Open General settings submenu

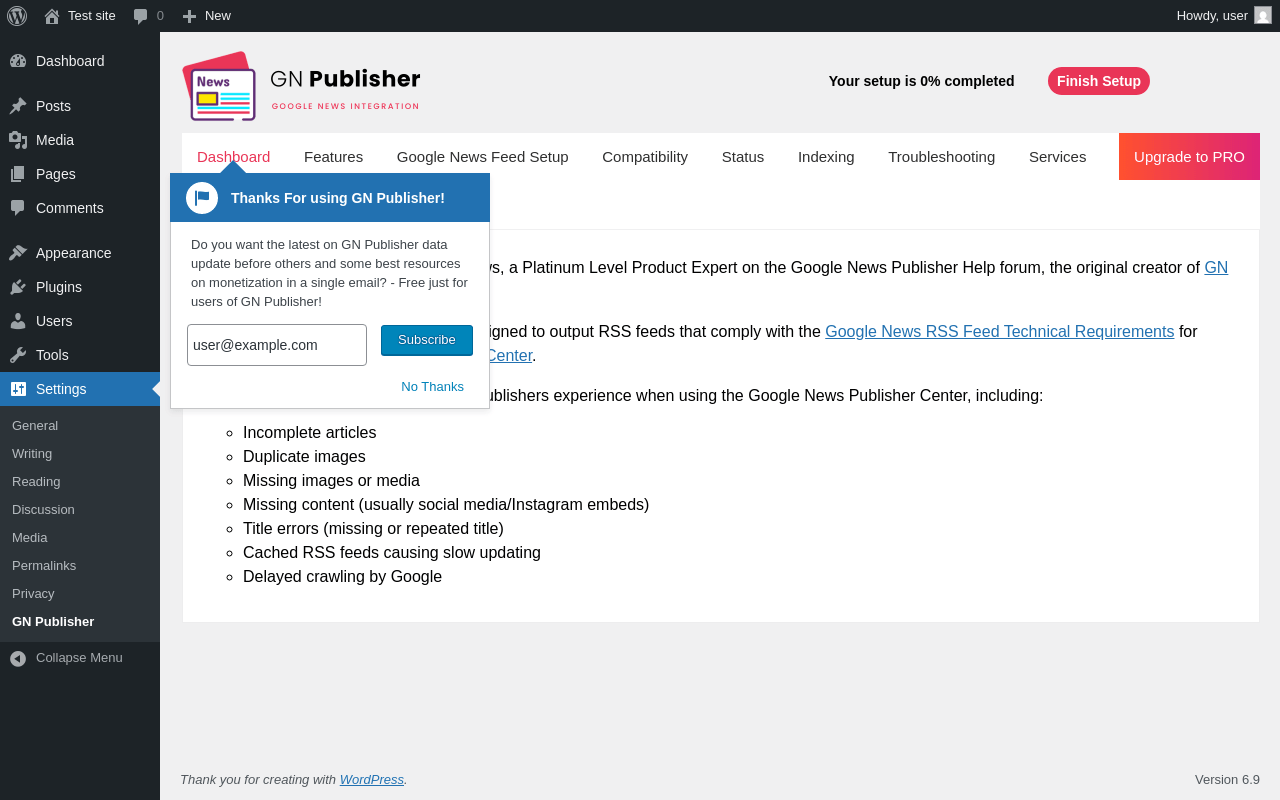(x=35, y=426)
